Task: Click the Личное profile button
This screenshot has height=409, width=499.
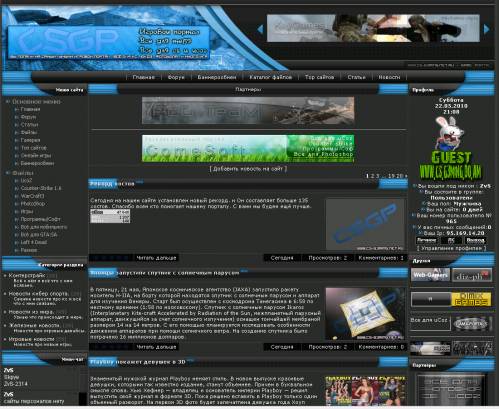Action: click(x=426, y=240)
